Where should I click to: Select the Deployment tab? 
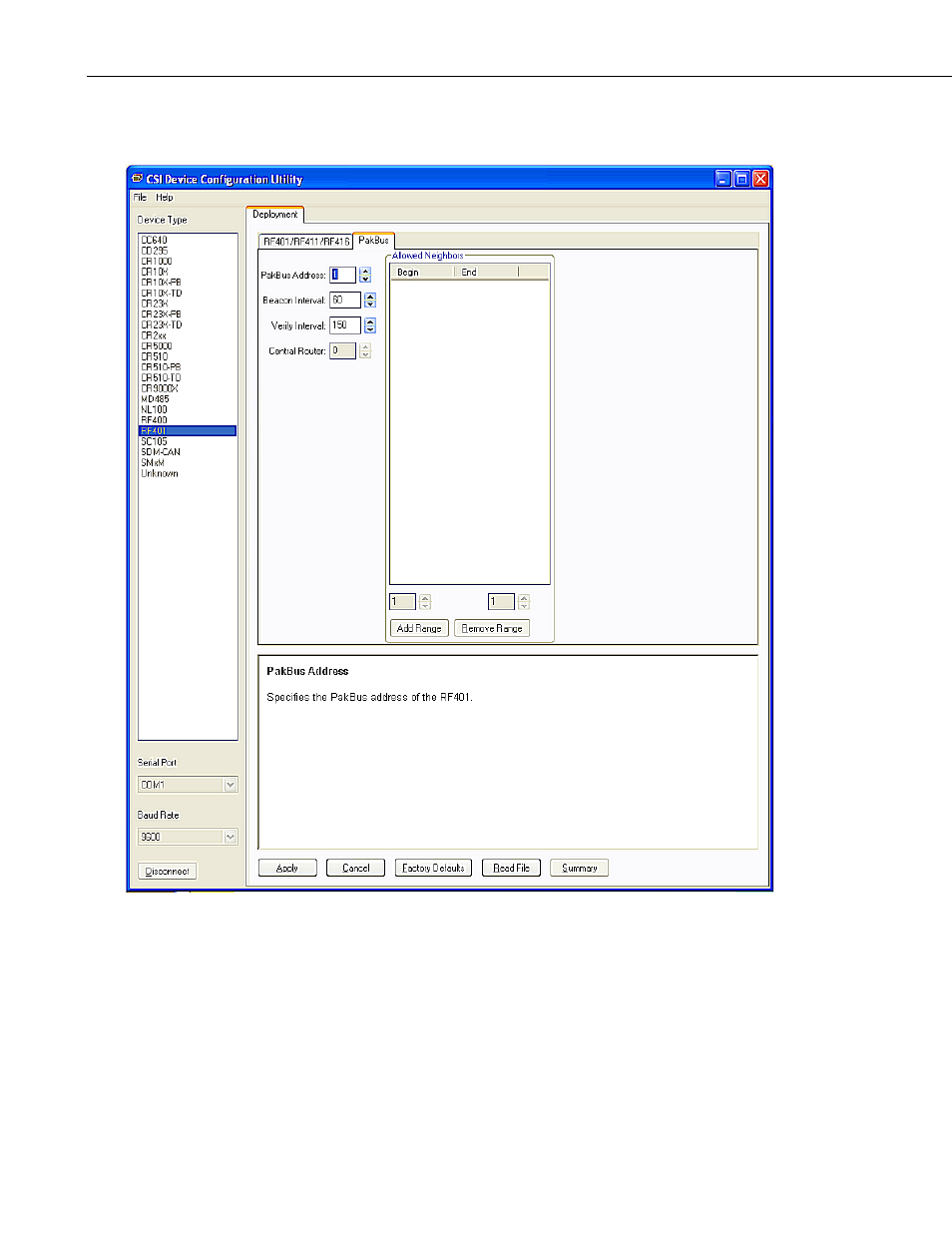[x=274, y=215]
